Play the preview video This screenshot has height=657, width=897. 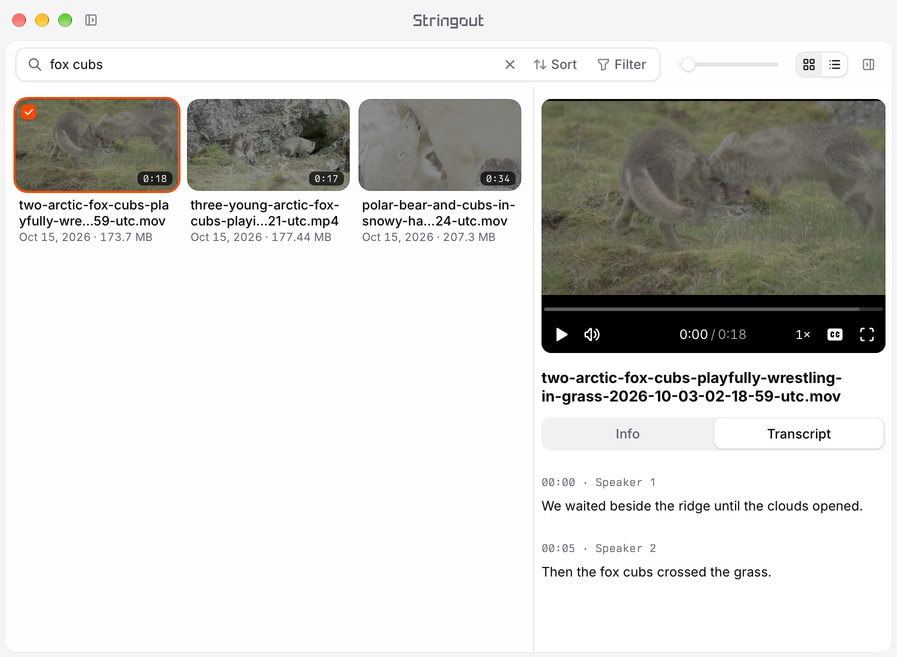(x=562, y=334)
